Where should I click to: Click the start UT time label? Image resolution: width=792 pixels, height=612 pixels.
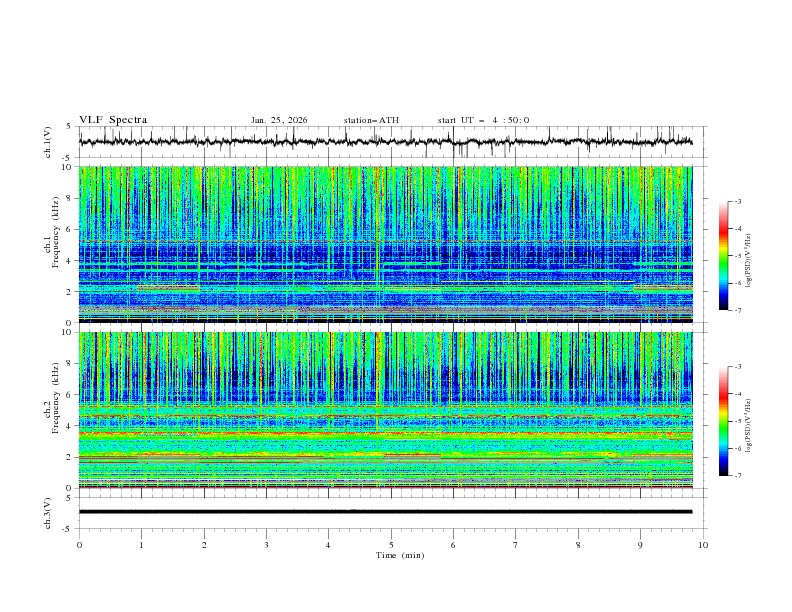pos(483,120)
